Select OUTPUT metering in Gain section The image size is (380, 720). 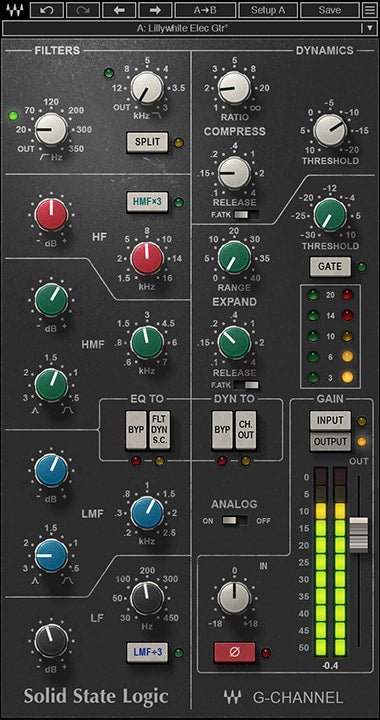[x=330, y=442]
